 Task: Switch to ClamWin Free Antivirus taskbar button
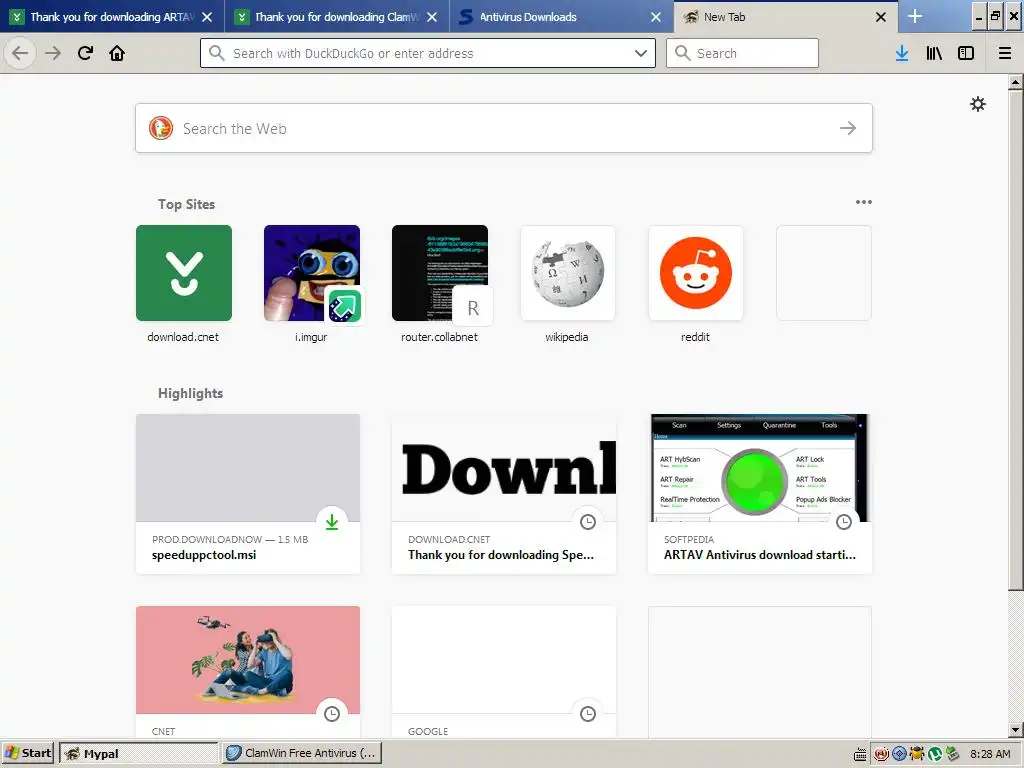pos(302,753)
